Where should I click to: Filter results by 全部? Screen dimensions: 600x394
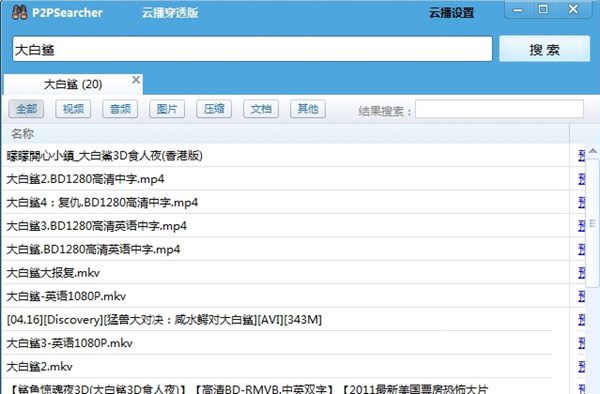point(26,109)
